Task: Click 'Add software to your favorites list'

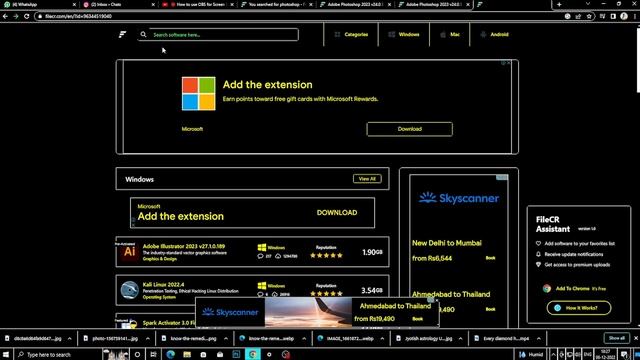Action: [579, 244]
